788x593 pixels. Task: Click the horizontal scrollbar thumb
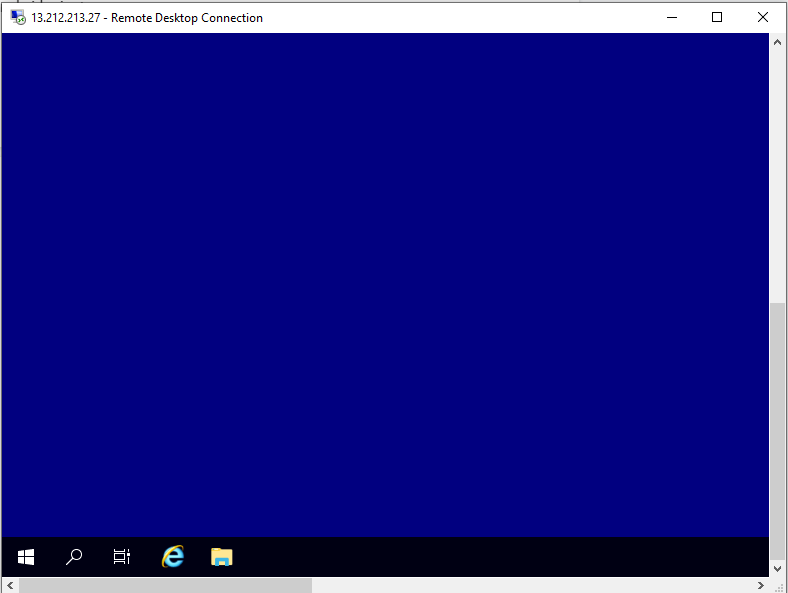(165, 585)
